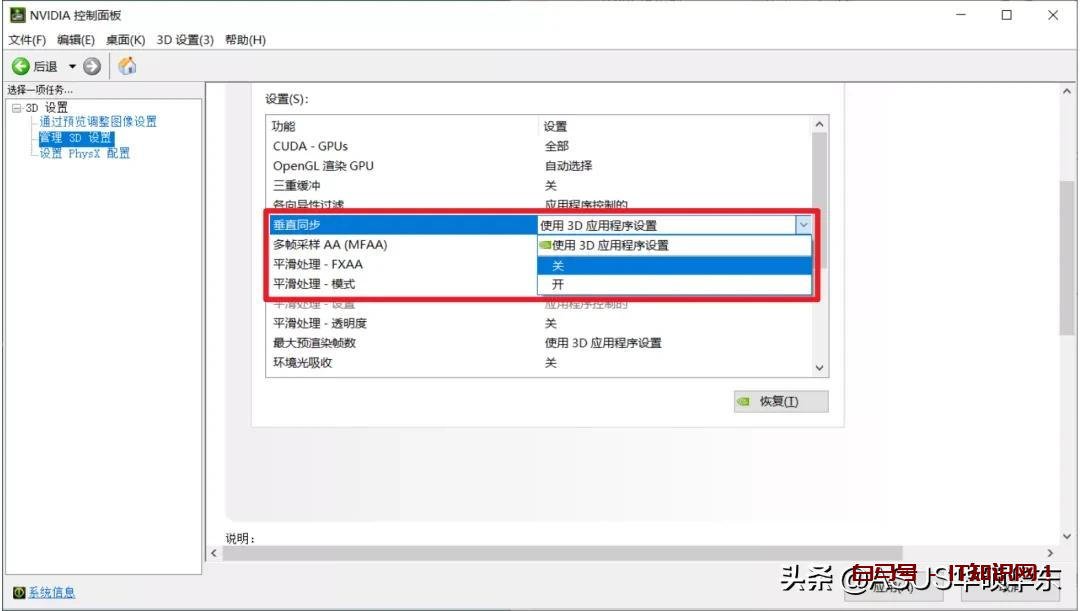
Task: Click the Forward arrow icon in toolbar
Action: (92, 67)
